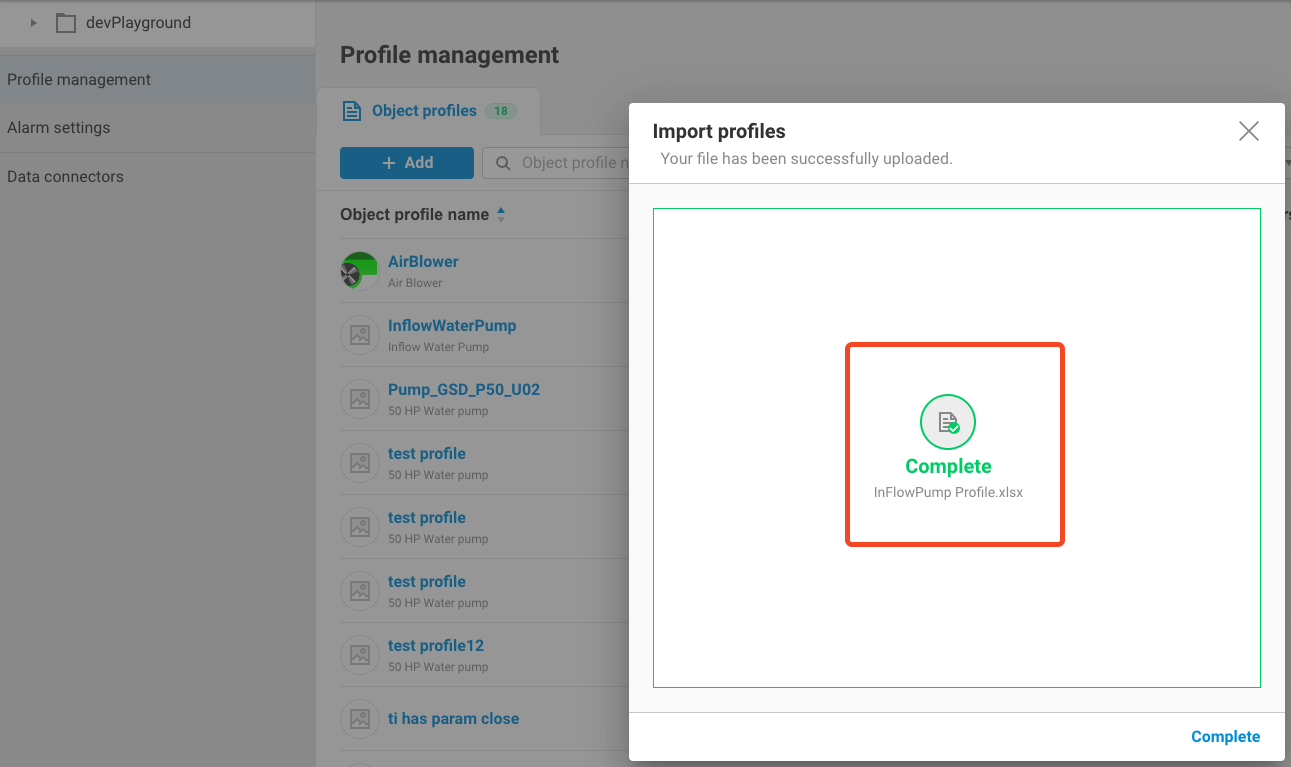Click the devPlayground folder icon

66,22
